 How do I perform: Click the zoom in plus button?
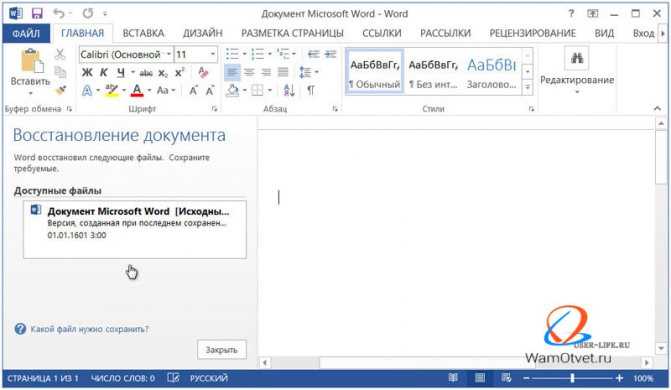pos(619,378)
